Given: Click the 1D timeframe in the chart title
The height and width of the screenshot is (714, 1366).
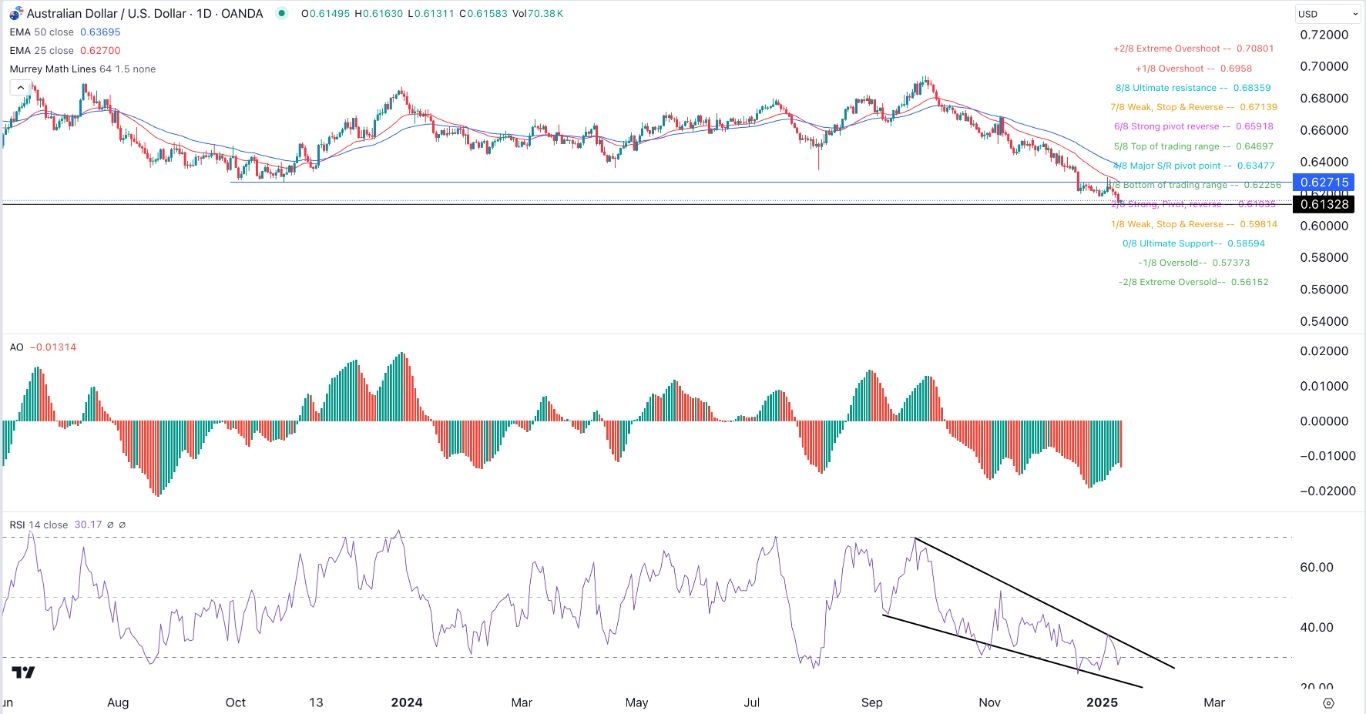Looking at the screenshot, I should (202, 13).
